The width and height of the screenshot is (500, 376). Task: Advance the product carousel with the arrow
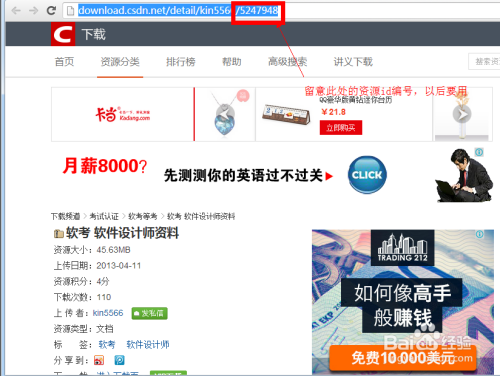point(462,114)
